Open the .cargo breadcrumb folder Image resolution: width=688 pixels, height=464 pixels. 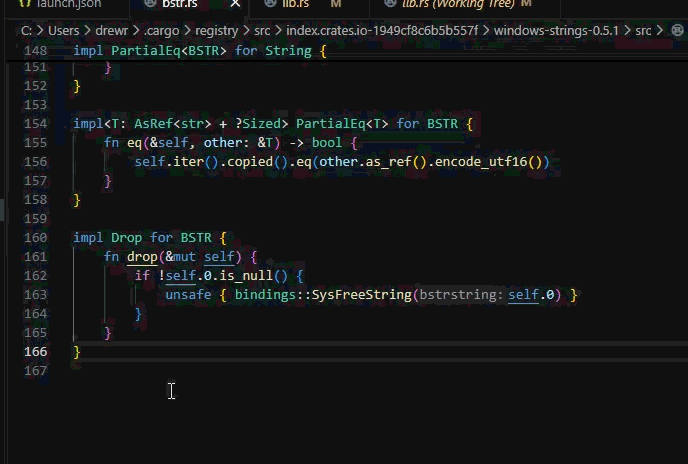pos(163,31)
